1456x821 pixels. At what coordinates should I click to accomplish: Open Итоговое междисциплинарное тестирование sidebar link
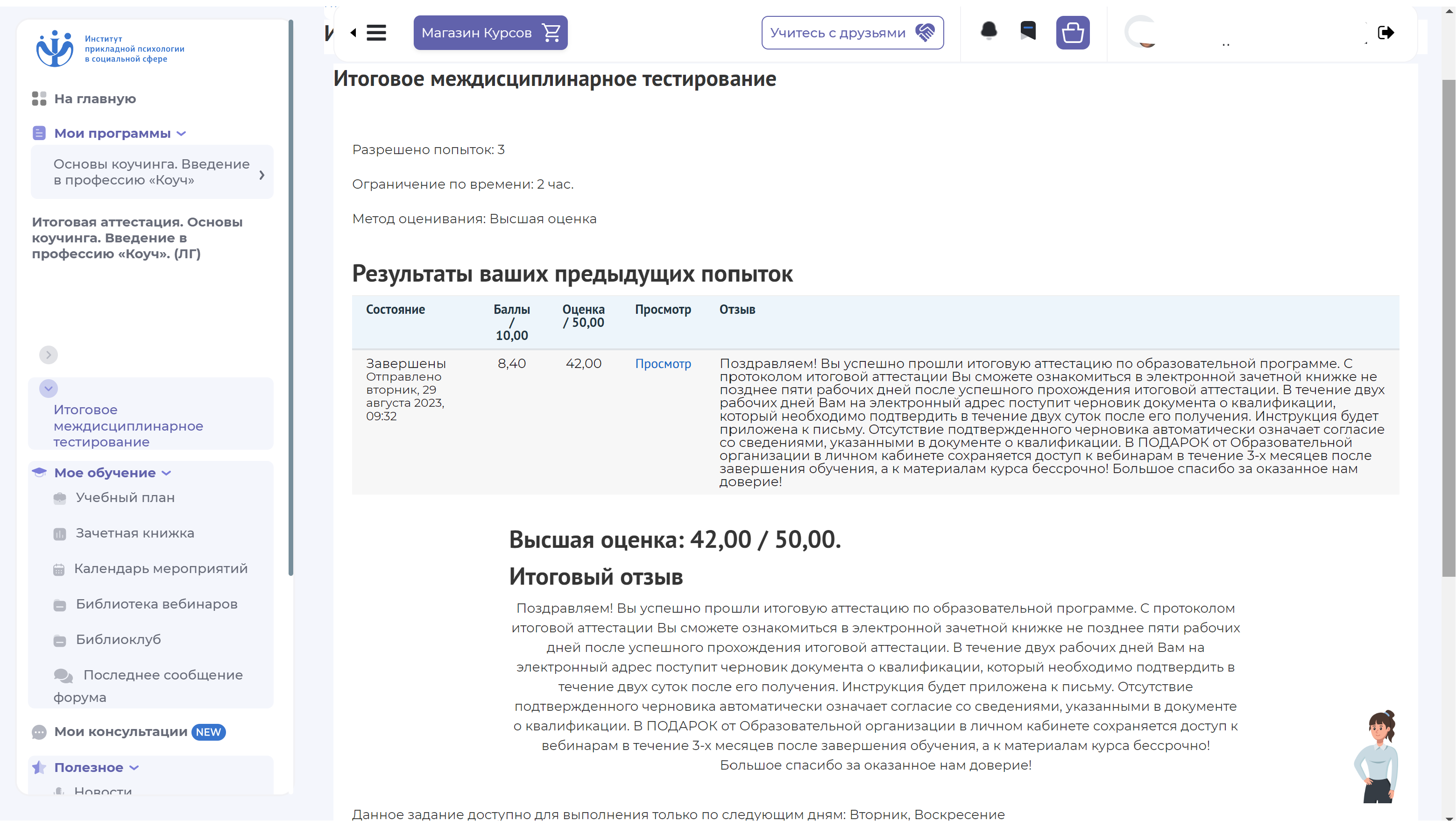(x=128, y=426)
